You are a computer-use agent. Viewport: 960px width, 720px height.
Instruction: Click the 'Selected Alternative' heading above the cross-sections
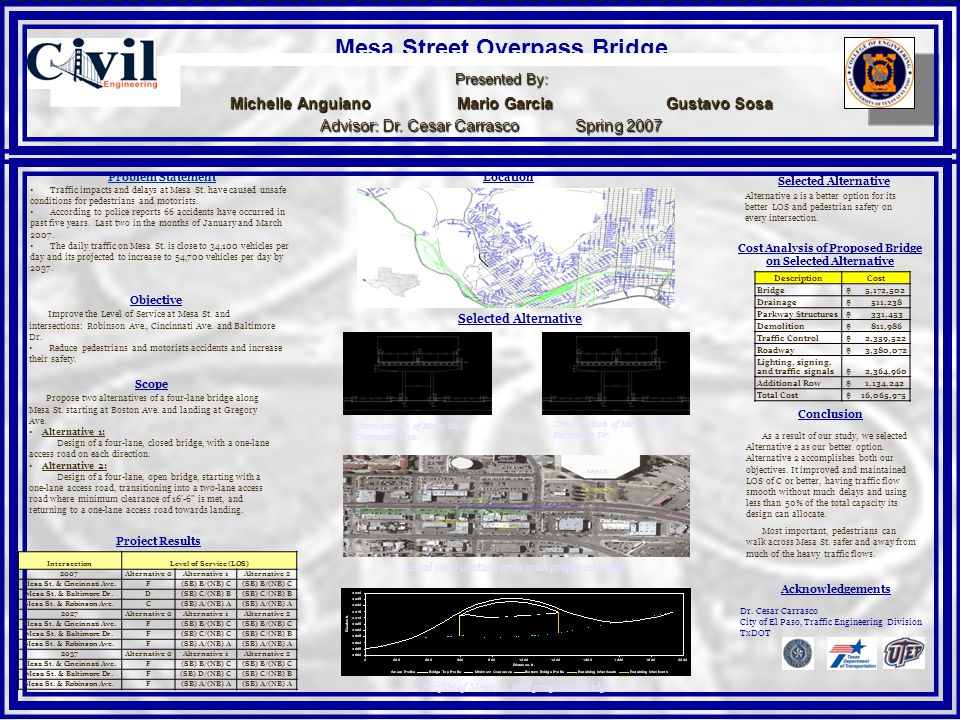[x=520, y=318]
